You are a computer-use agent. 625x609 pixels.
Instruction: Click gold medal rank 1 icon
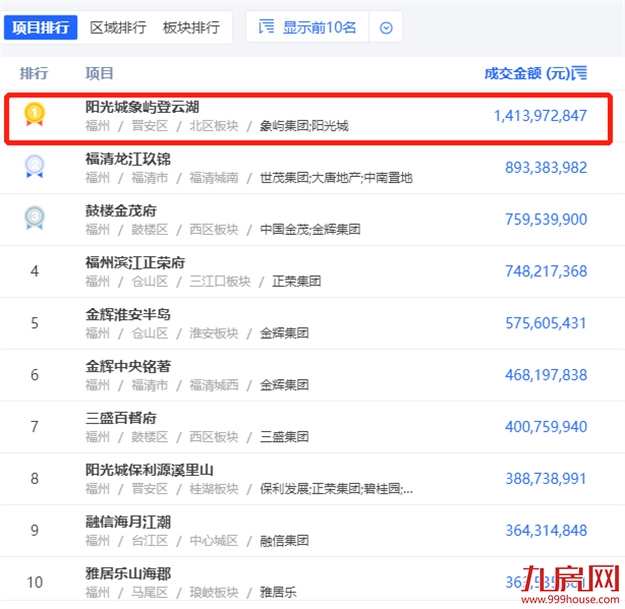pyautogui.click(x=35, y=114)
